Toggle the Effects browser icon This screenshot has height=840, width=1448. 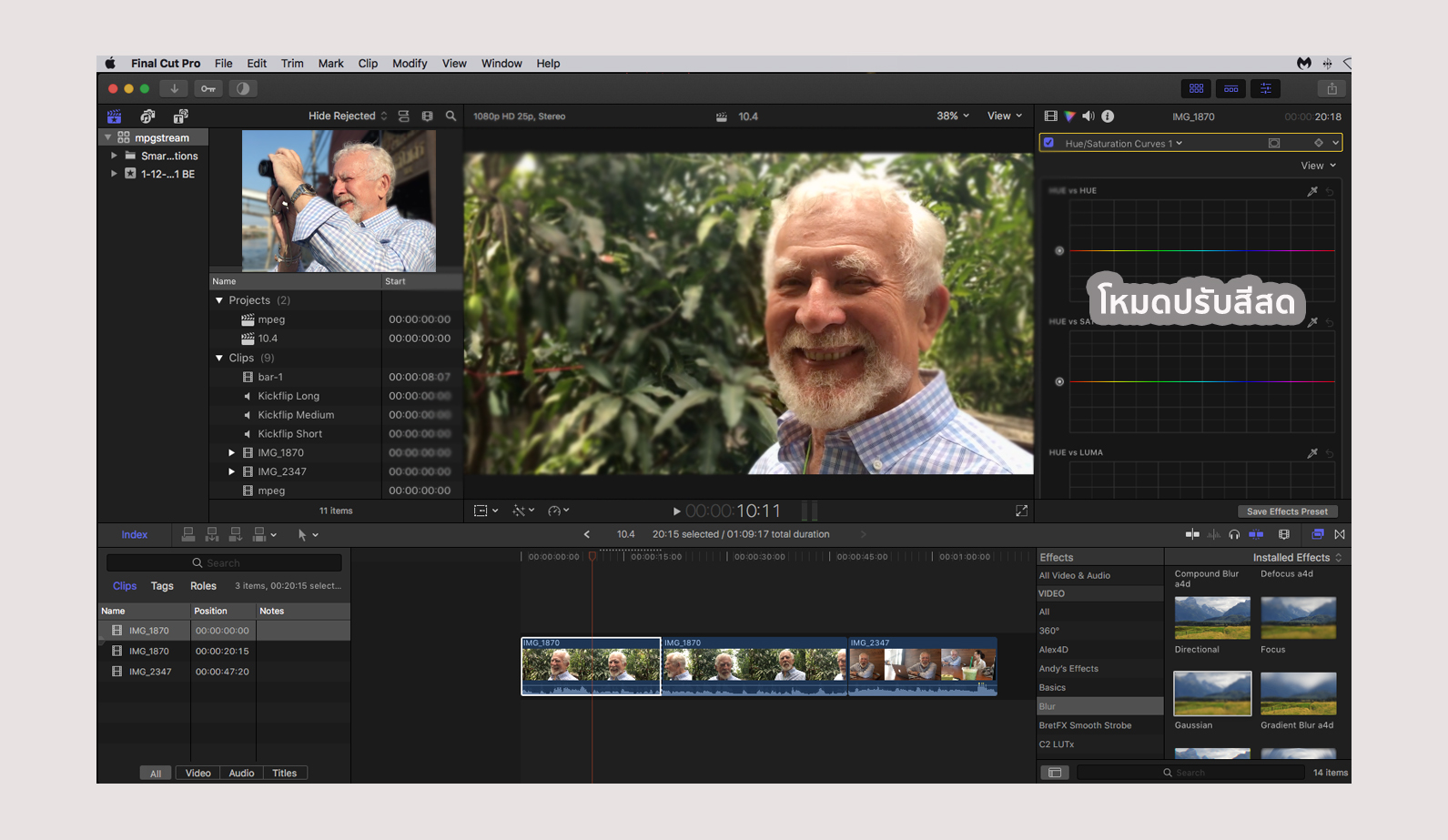tap(1318, 534)
